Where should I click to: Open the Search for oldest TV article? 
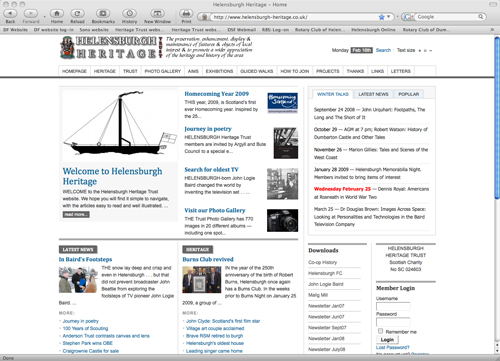pyautogui.click(x=211, y=169)
